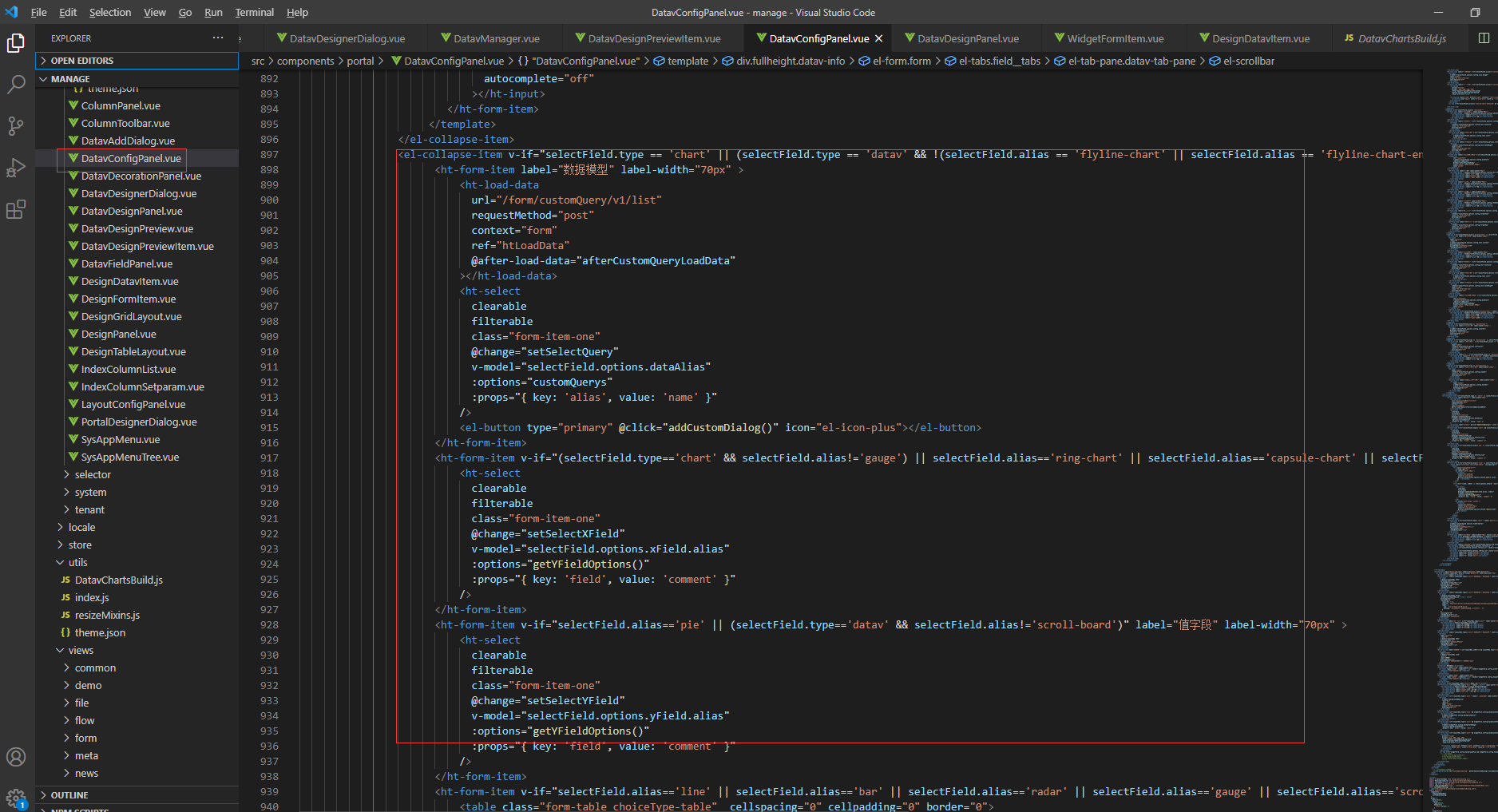Open DatavChartsBuild.js in file tree
This screenshot has height=812, width=1498.
[x=118, y=580]
